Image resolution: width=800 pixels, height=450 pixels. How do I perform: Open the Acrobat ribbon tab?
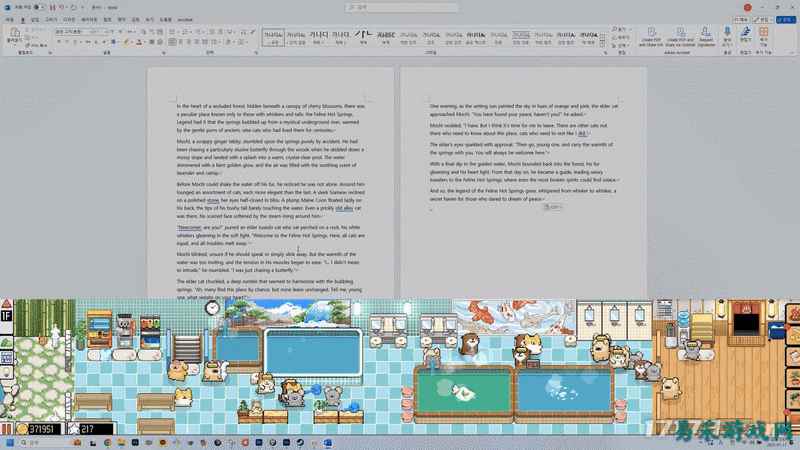(185, 18)
